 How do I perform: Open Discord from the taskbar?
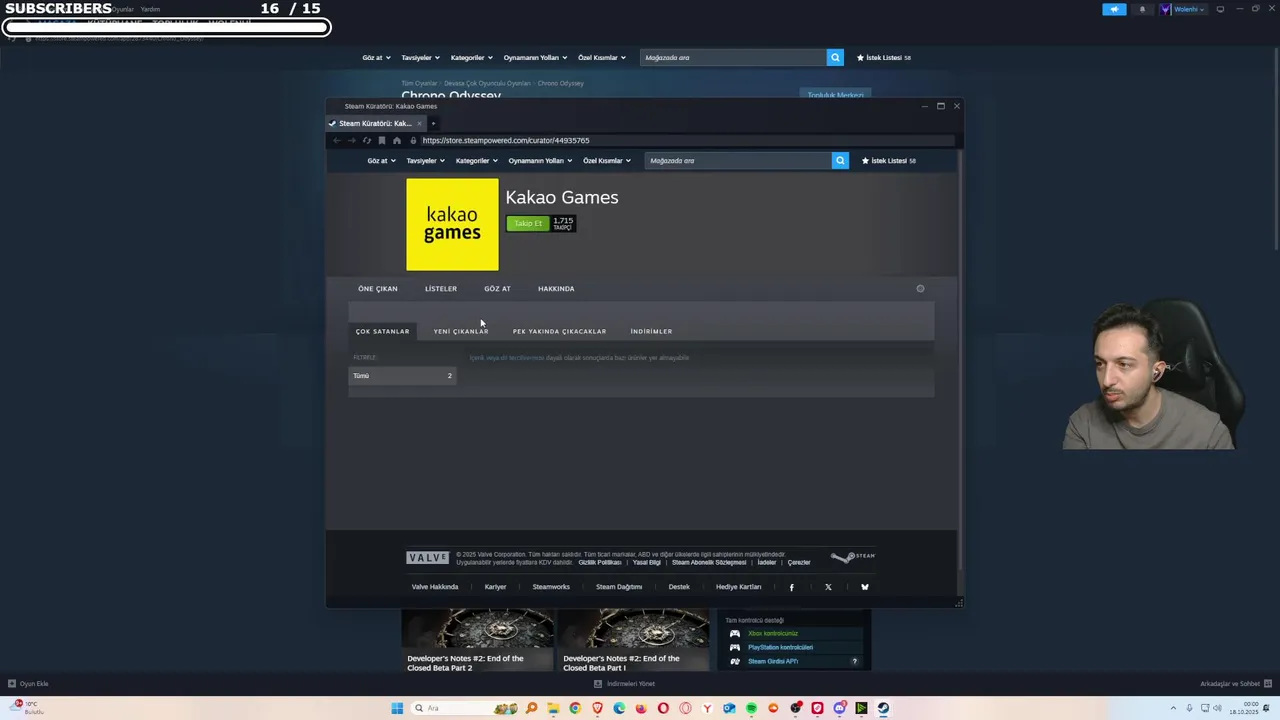pos(839,708)
